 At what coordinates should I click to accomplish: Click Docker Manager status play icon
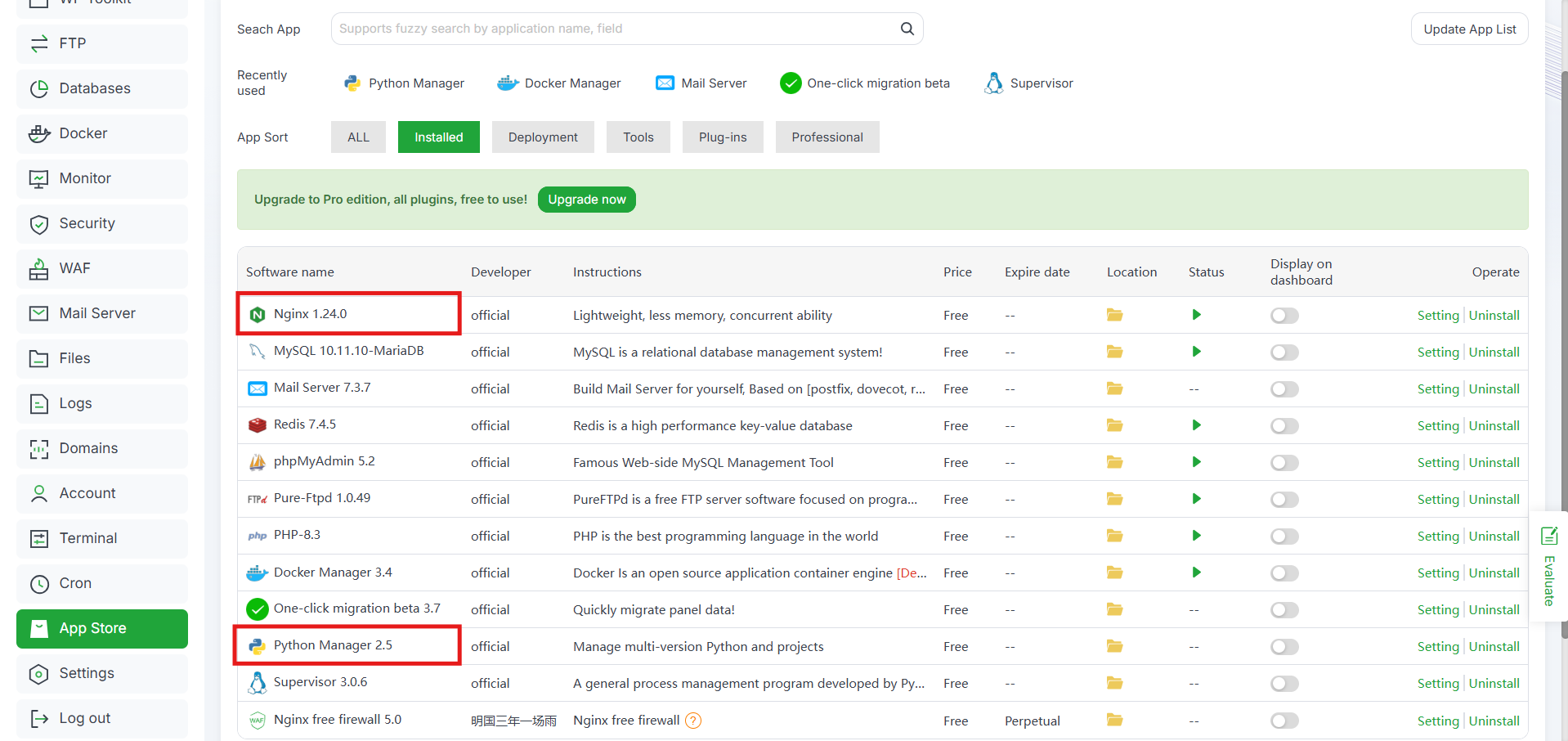(x=1196, y=573)
